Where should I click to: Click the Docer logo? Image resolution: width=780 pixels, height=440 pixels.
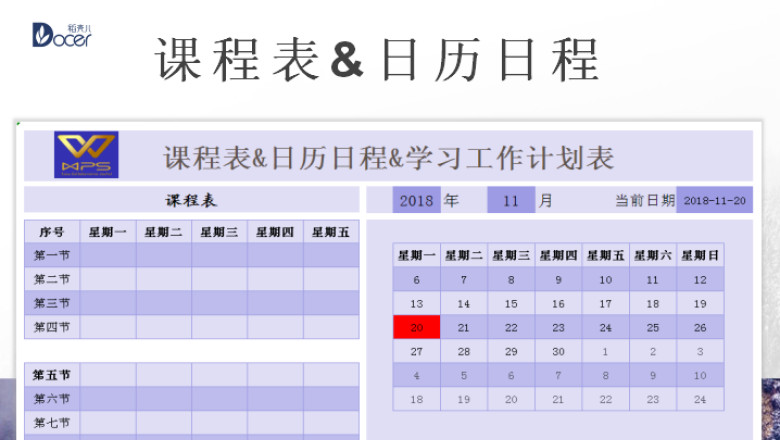[62, 35]
